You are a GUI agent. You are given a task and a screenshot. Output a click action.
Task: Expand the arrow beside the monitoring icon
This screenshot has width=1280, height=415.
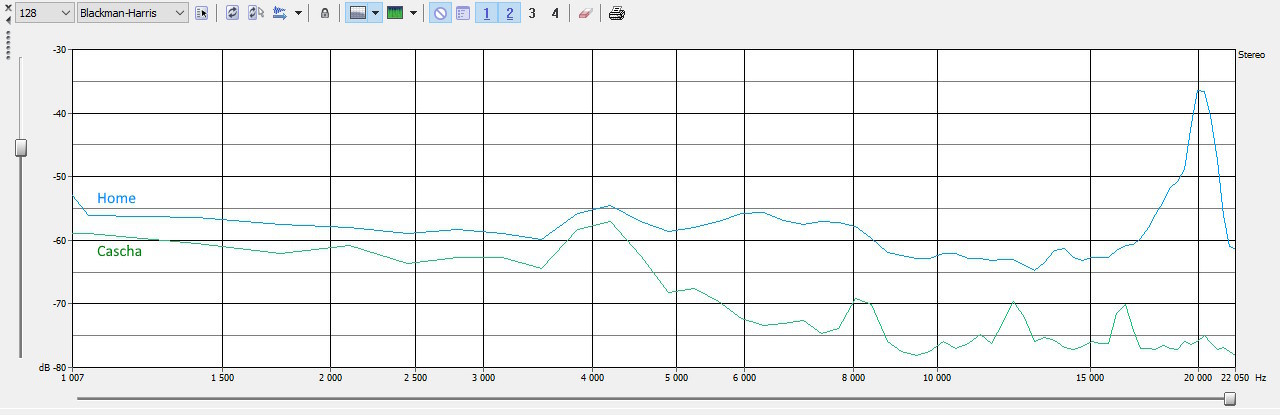(298, 13)
